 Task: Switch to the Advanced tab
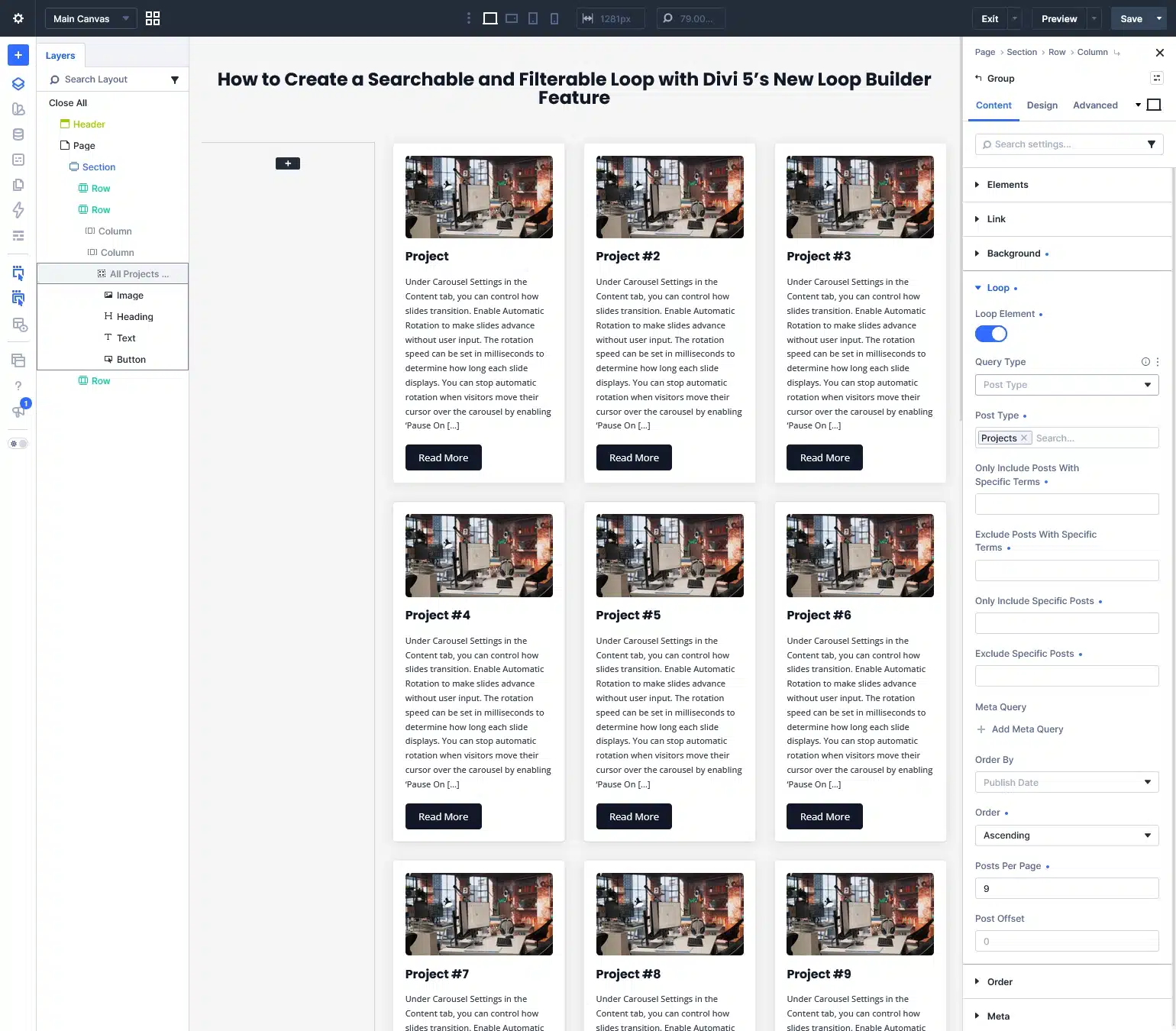coord(1095,105)
